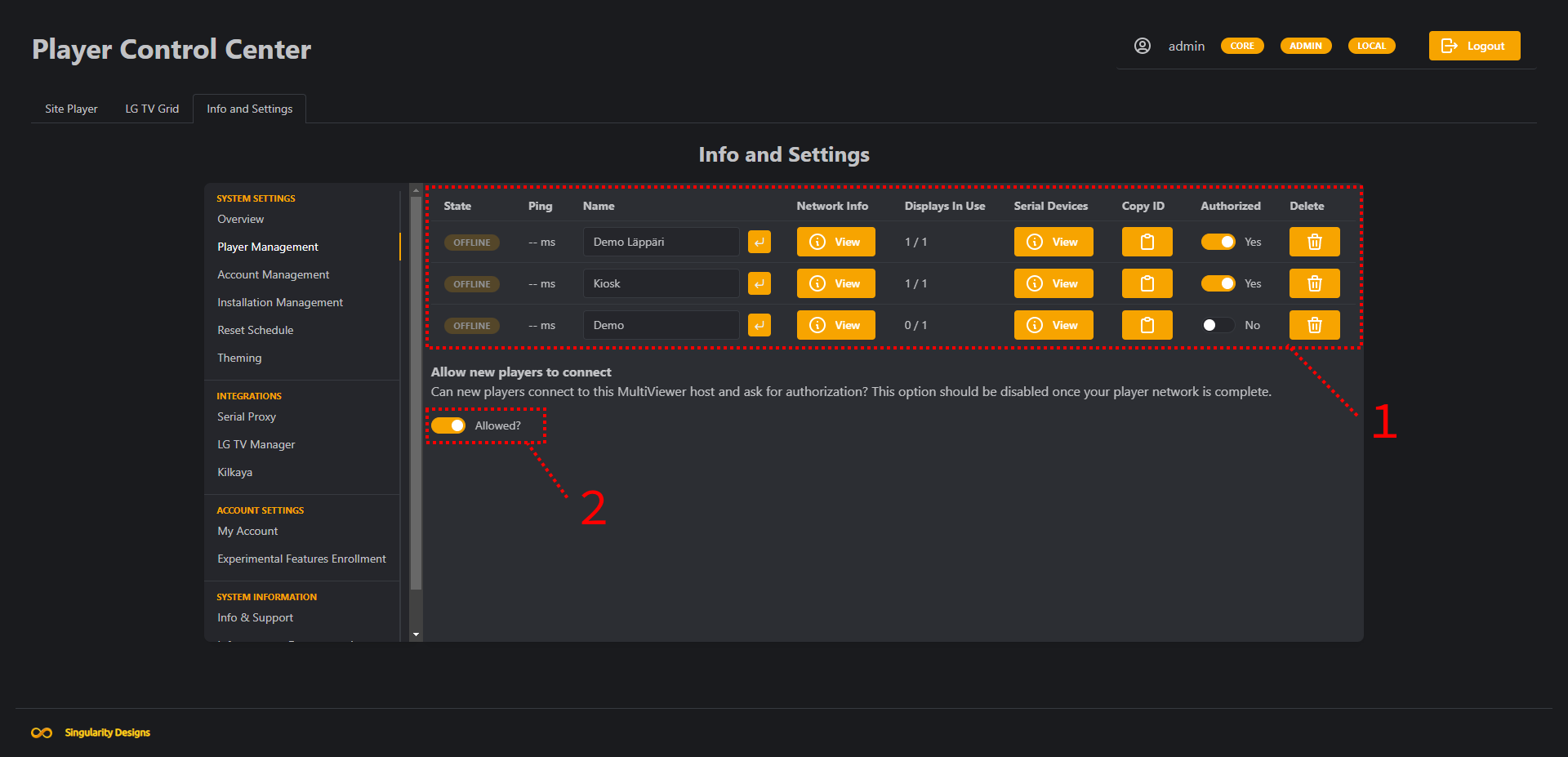Open the LG TV Grid tab

(x=152, y=109)
